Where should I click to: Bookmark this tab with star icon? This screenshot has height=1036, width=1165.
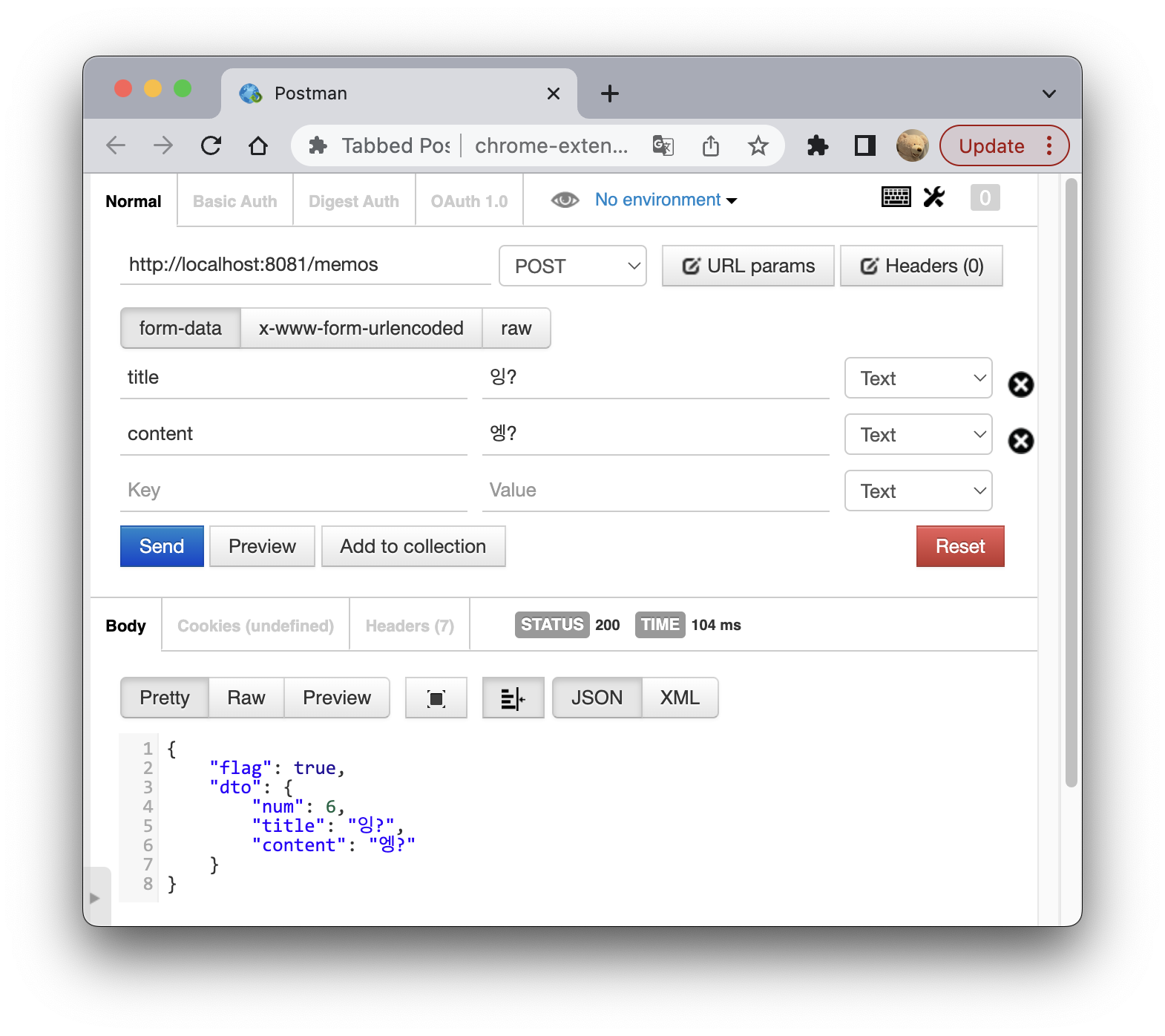click(758, 145)
